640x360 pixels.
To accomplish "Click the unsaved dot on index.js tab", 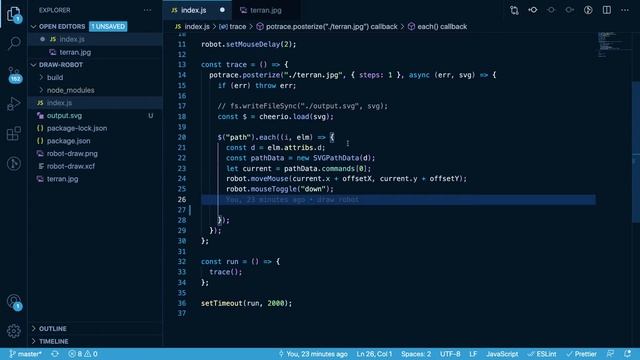I will point(222,10).
